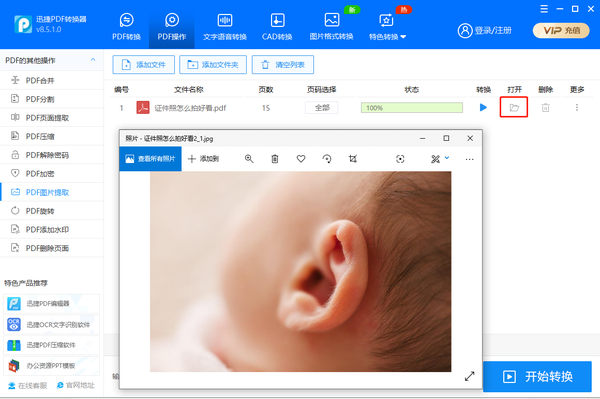
Task: Delete the file using the trash icon in the row
Action: click(545, 108)
